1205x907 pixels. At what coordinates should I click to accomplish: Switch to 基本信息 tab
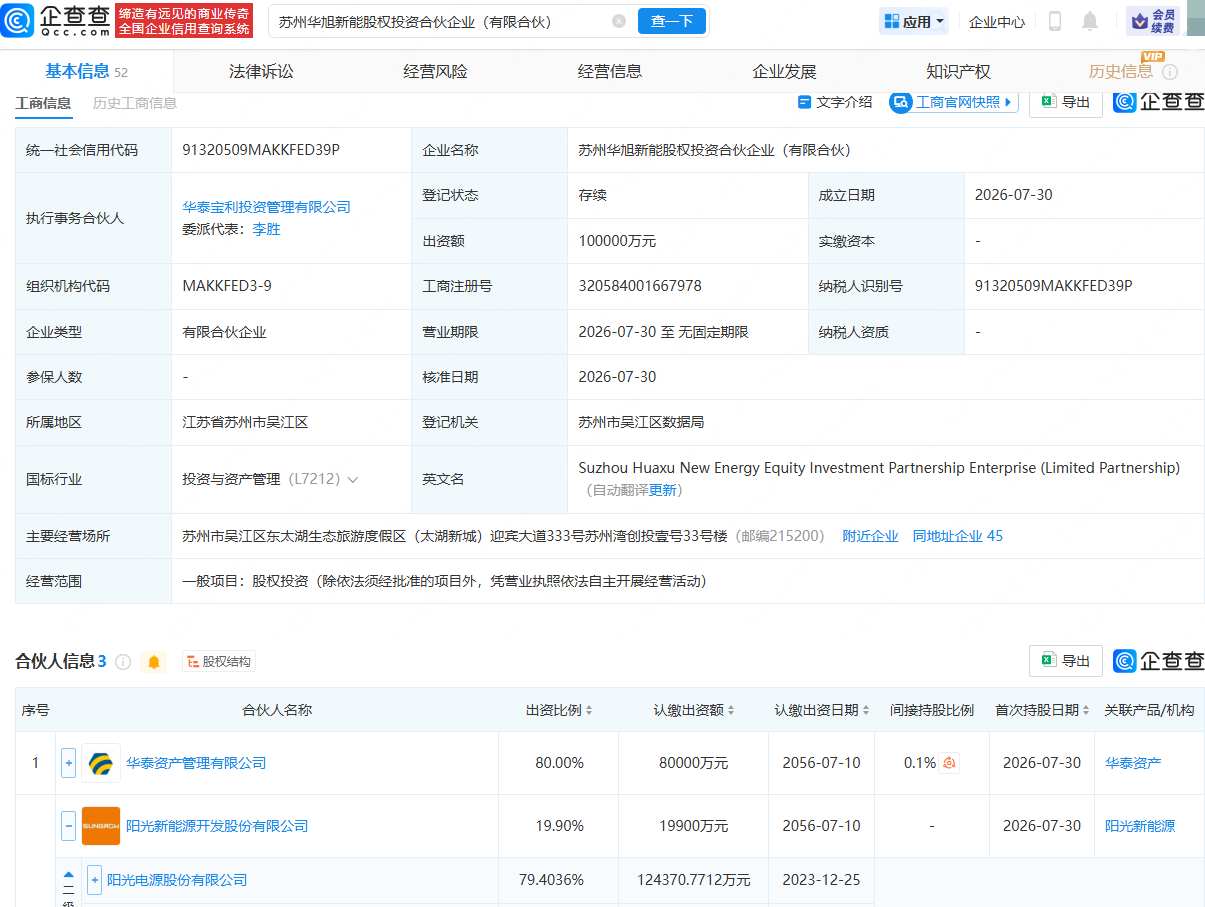(86, 72)
